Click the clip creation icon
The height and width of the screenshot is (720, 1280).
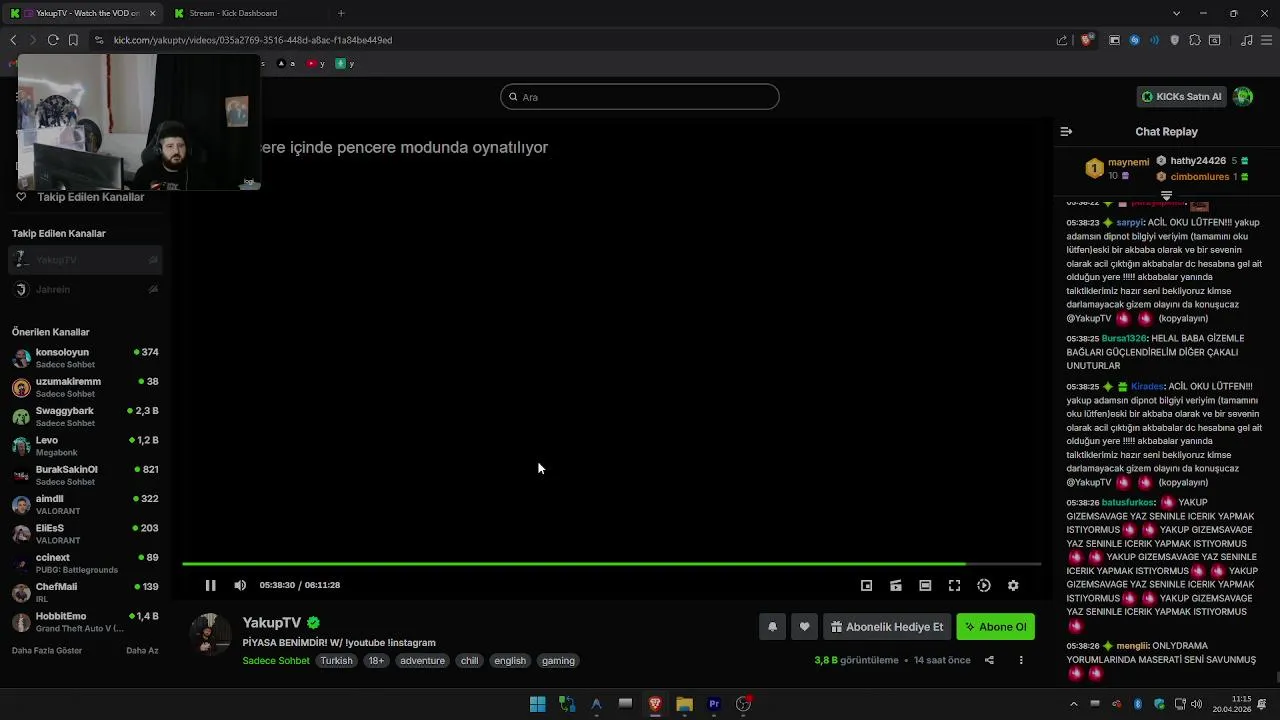click(896, 585)
